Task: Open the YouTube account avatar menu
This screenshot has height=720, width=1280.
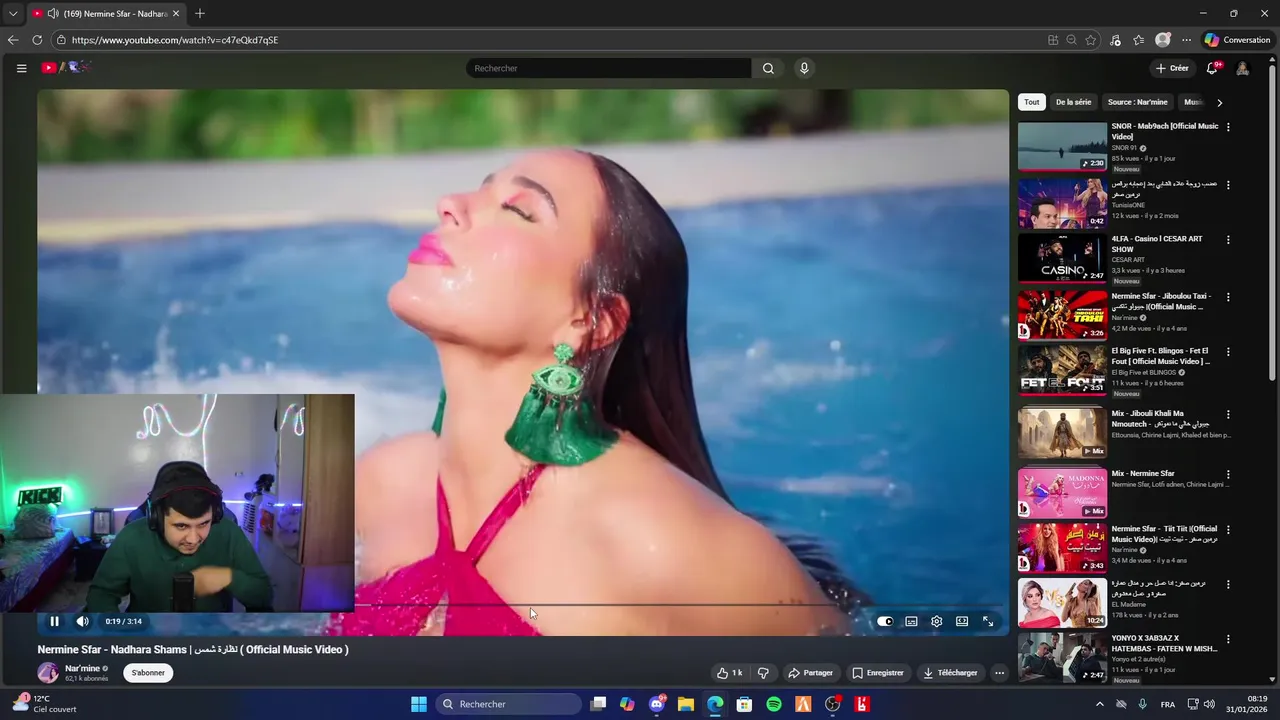Action: tap(1242, 68)
